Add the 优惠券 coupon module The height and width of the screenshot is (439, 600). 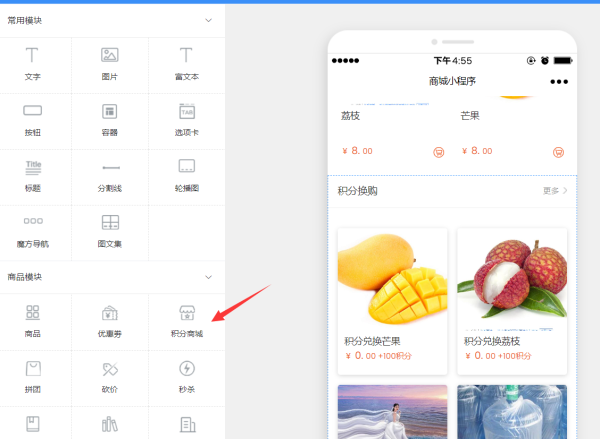tap(110, 321)
